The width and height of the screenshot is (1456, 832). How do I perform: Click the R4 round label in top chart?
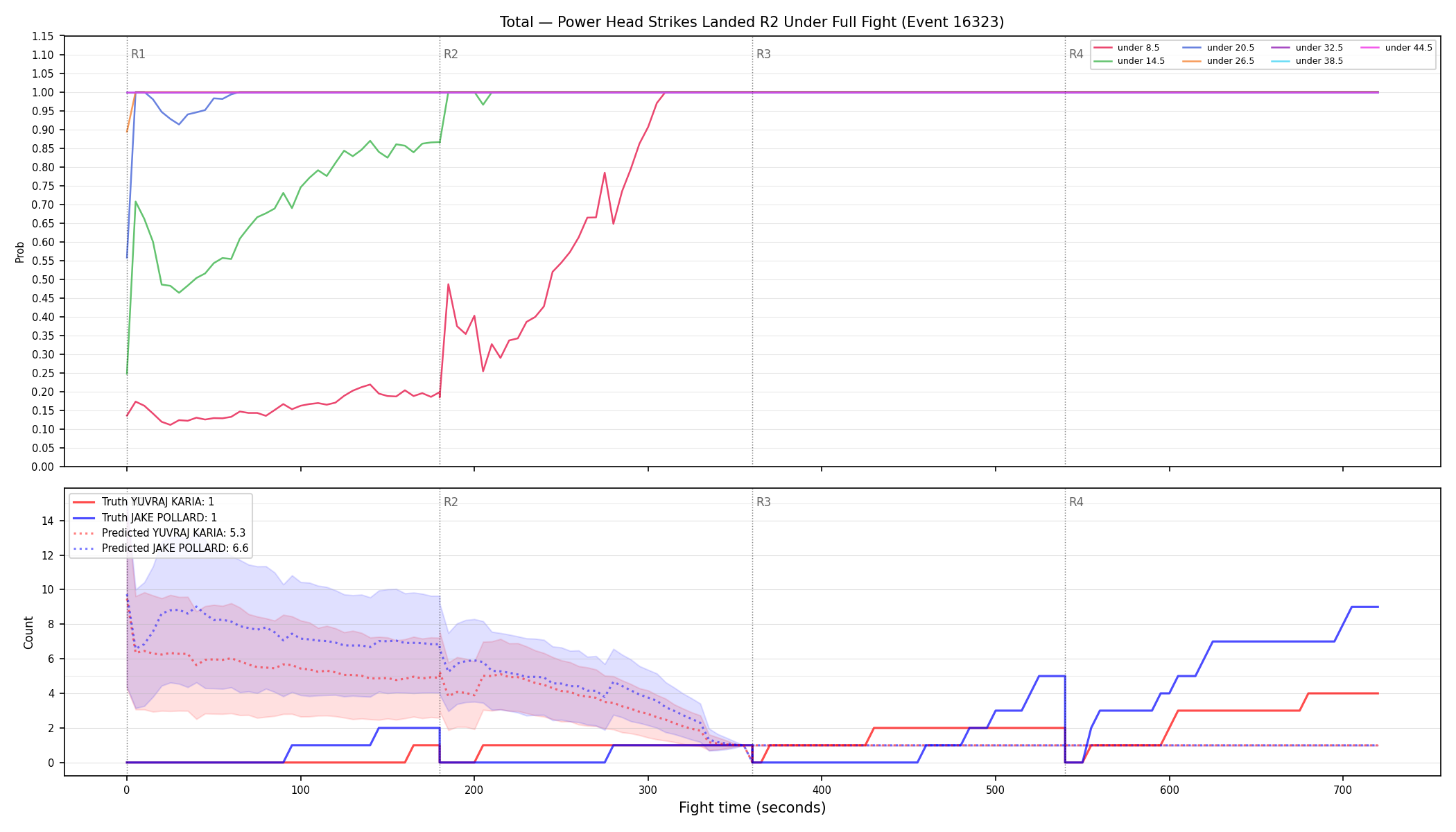tap(1076, 54)
